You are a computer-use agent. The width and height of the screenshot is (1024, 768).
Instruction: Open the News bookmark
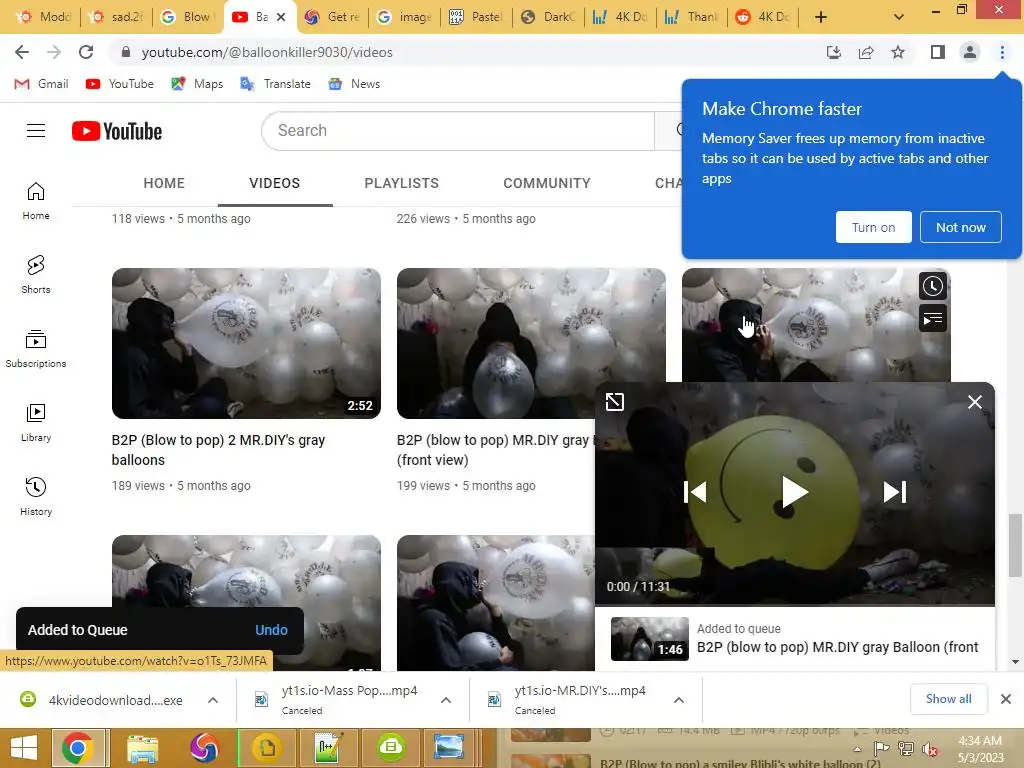[355, 84]
